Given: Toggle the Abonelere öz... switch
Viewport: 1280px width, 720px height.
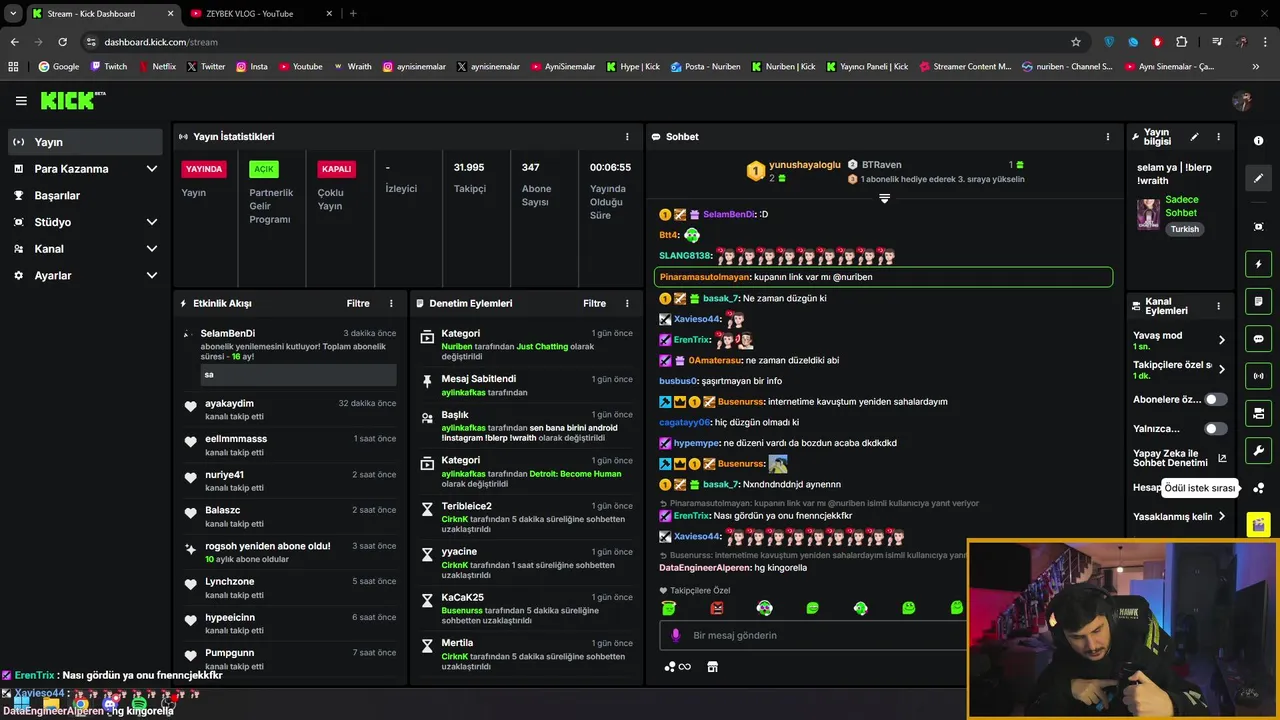Looking at the screenshot, I should point(1215,399).
